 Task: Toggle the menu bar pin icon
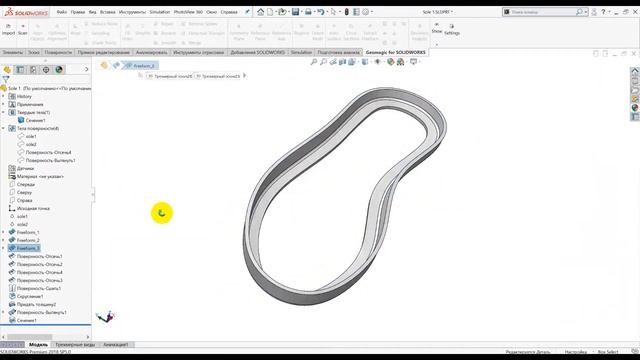(247, 12)
